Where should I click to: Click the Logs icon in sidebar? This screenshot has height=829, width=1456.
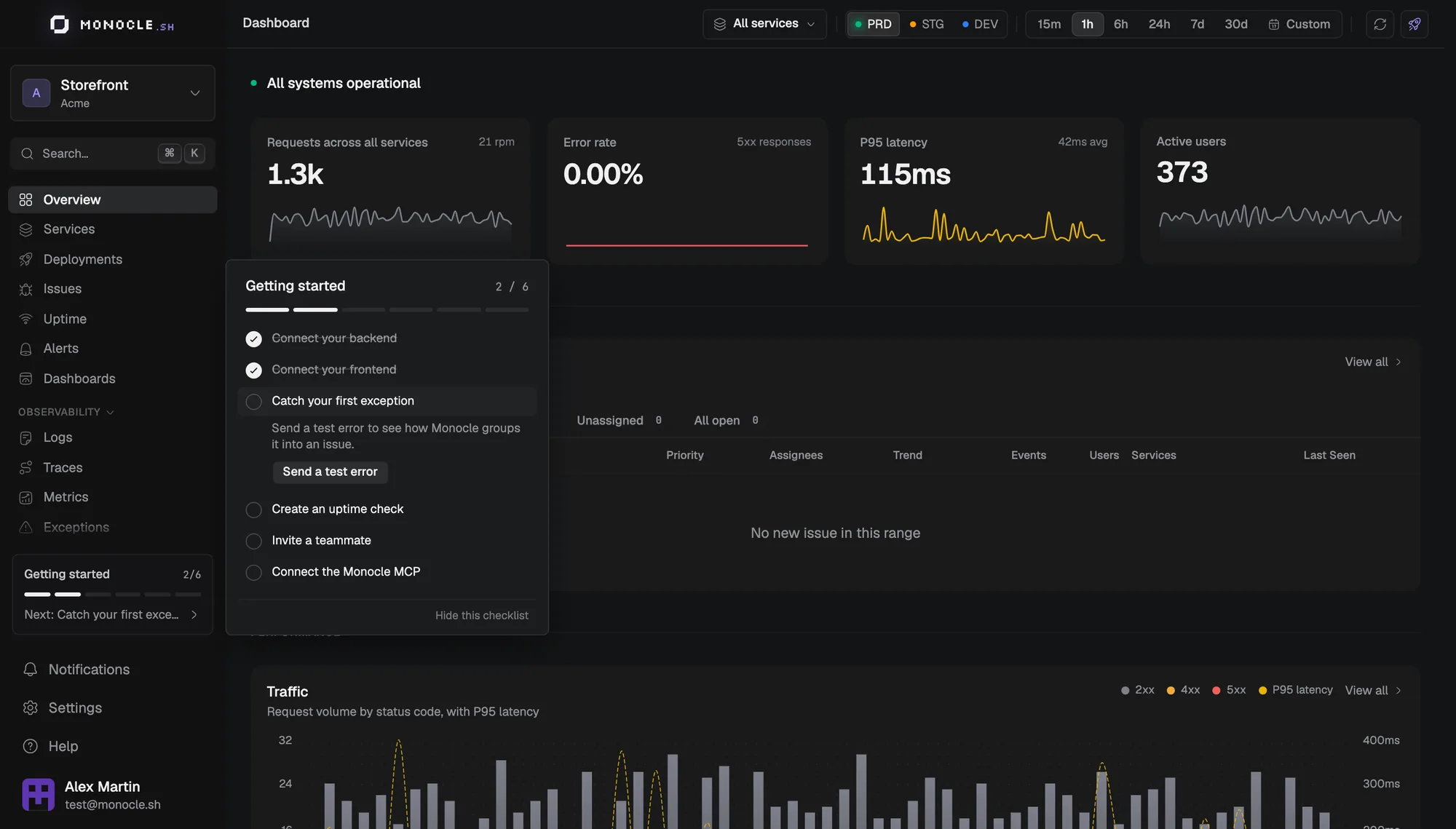pyautogui.click(x=26, y=438)
